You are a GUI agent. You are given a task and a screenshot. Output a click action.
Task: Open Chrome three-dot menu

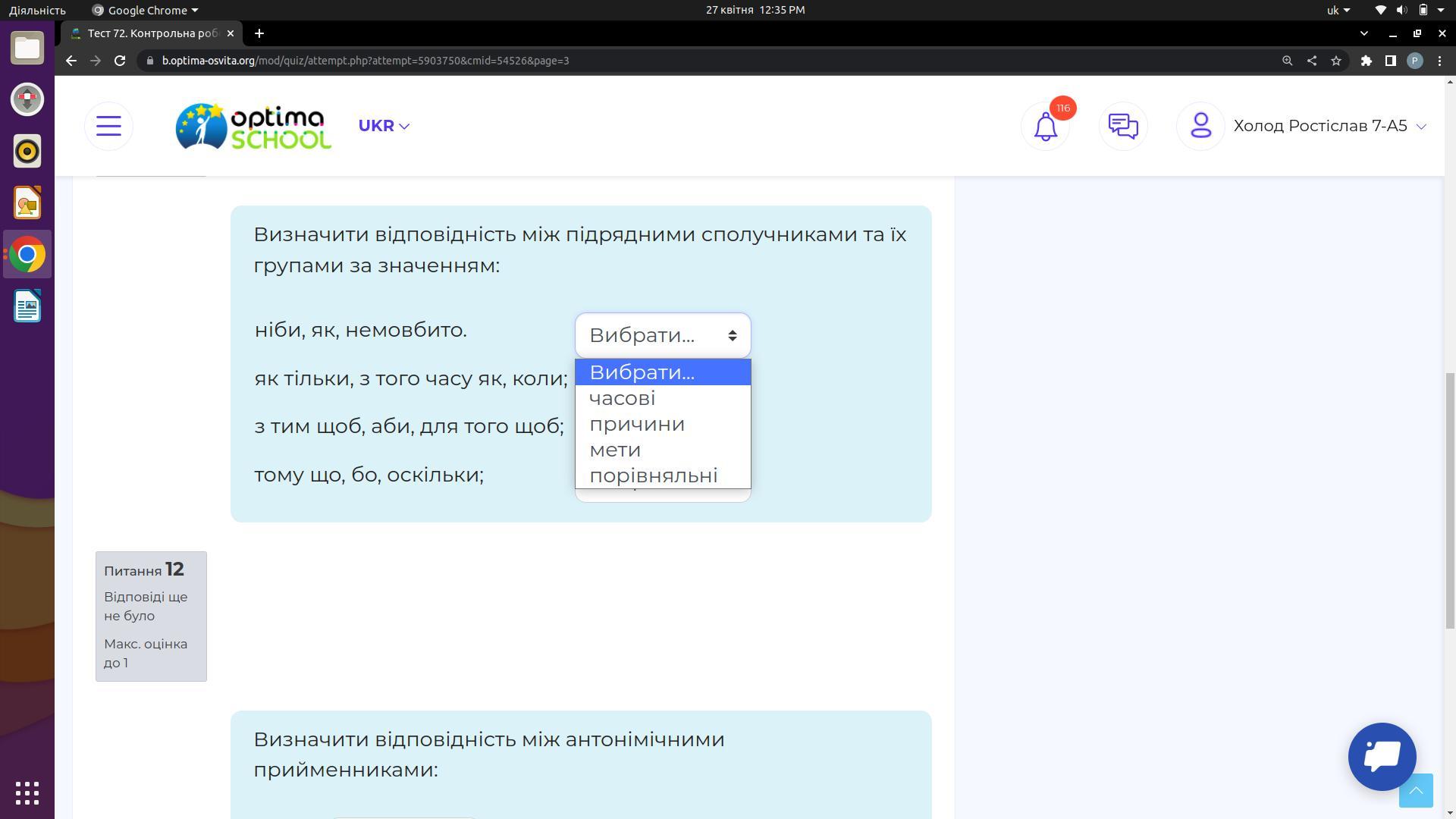click(x=1439, y=61)
